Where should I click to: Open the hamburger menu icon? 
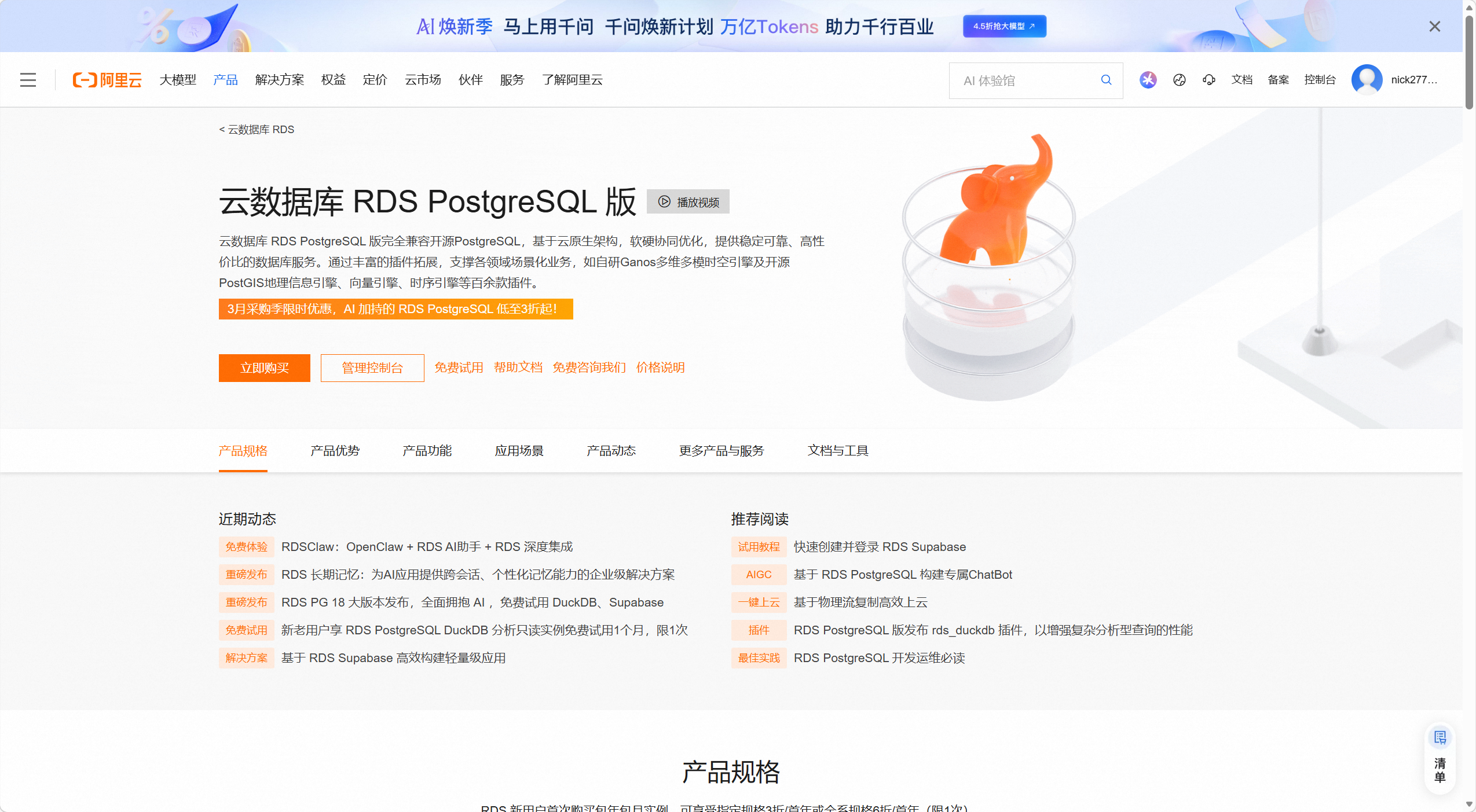click(28, 80)
